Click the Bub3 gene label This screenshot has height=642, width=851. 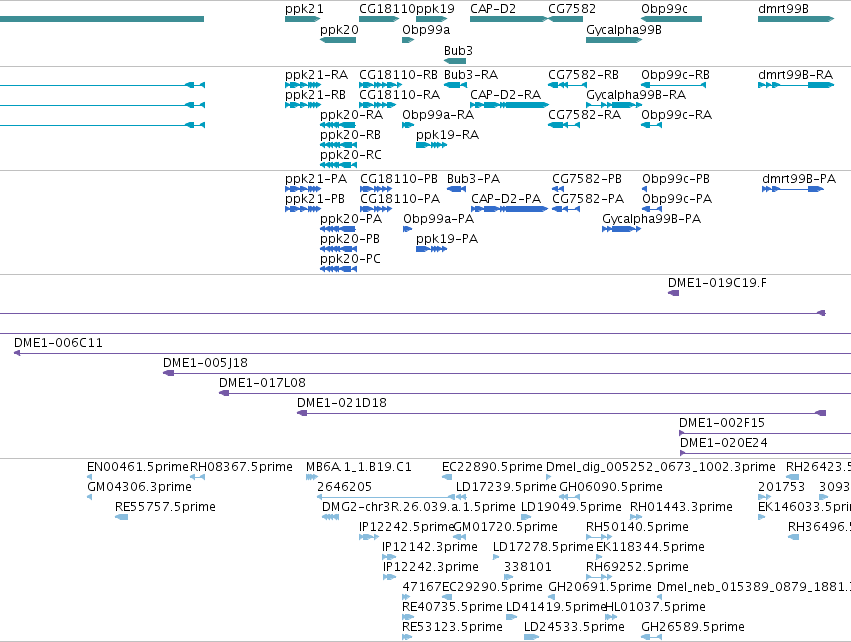coord(458,50)
